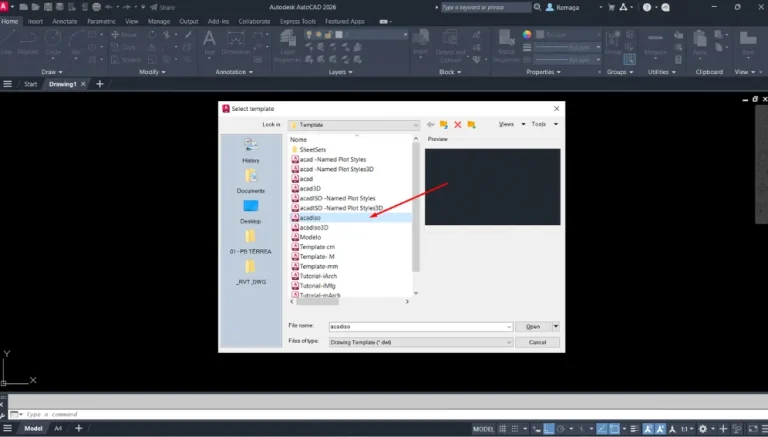The width and height of the screenshot is (768, 437).
Task: Open the Tools dropdown in the dialog
Action: coord(544,124)
